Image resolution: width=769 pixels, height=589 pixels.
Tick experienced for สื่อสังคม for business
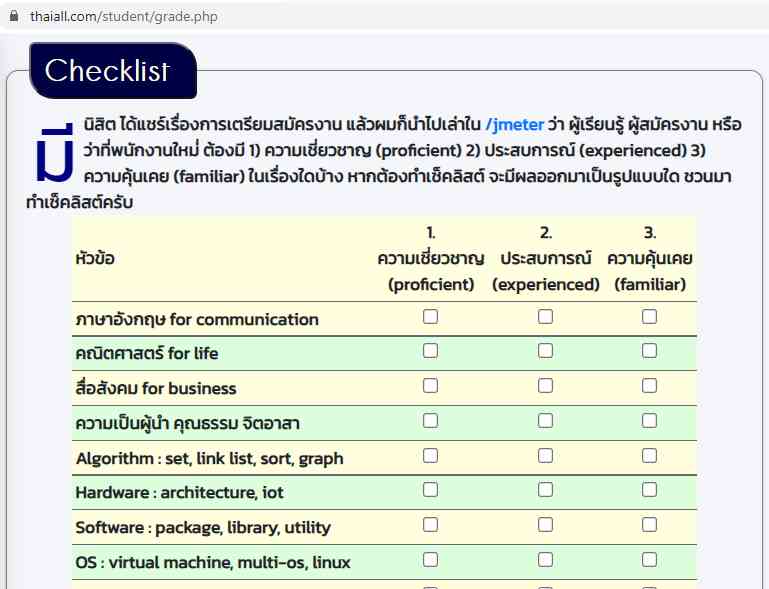546,386
